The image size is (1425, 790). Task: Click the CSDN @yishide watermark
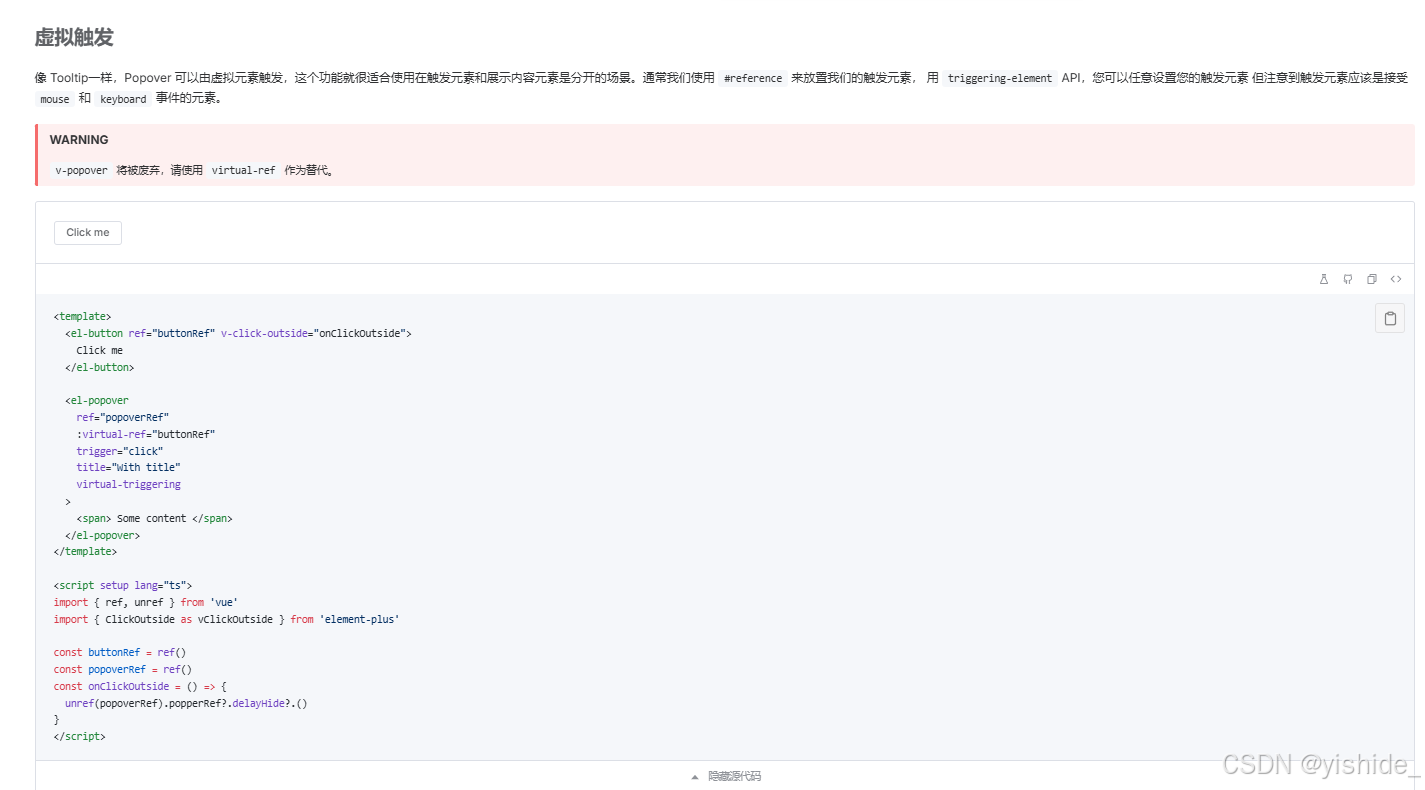(x=1313, y=764)
